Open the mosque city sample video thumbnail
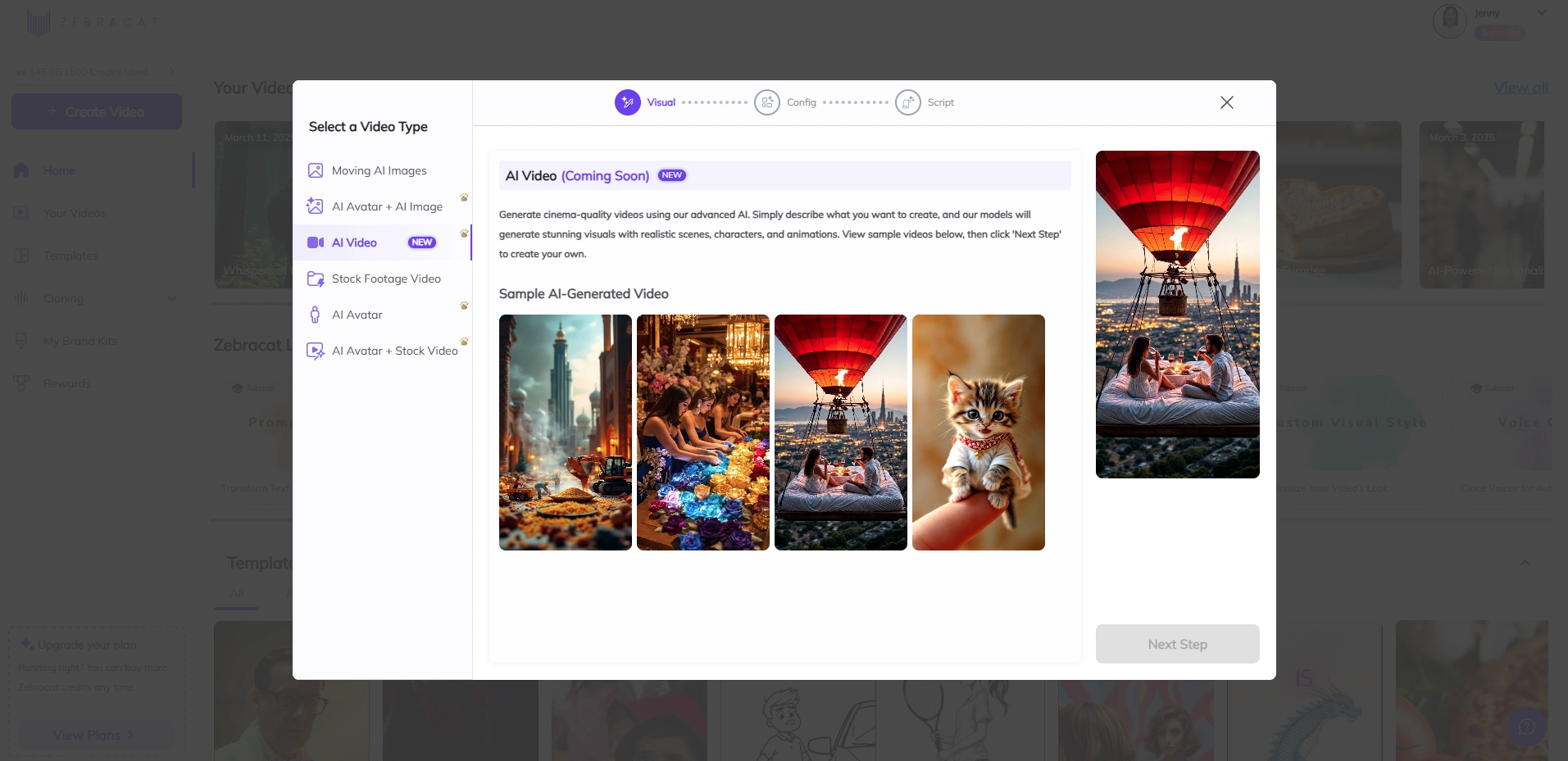This screenshot has height=761, width=1568. pyautogui.click(x=566, y=433)
